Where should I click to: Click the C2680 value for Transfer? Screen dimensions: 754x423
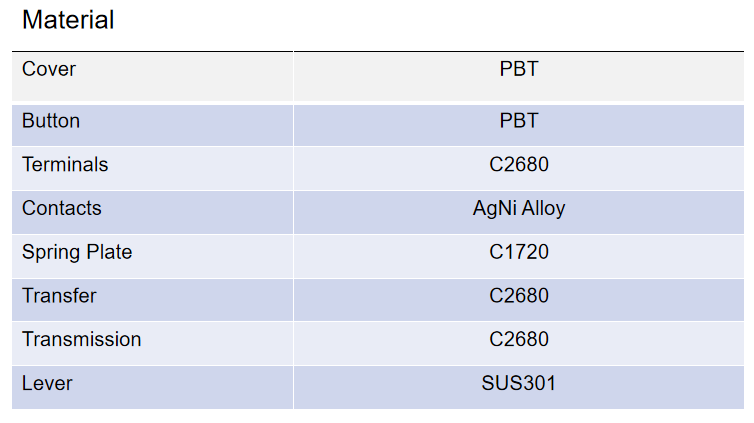pyautogui.click(x=519, y=296)
